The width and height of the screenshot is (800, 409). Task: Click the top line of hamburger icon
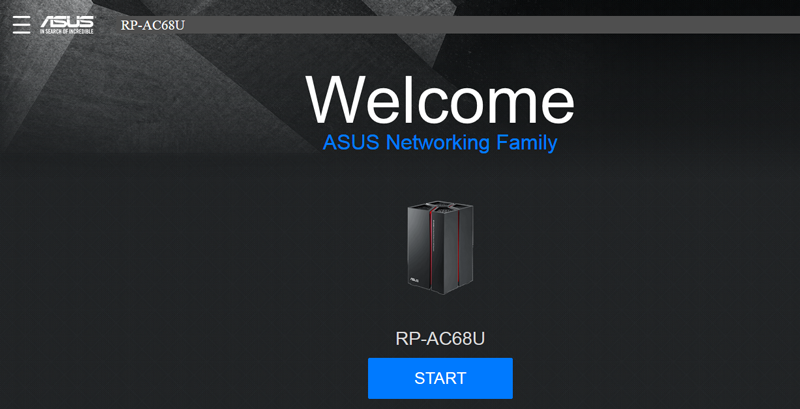(21, 16)
